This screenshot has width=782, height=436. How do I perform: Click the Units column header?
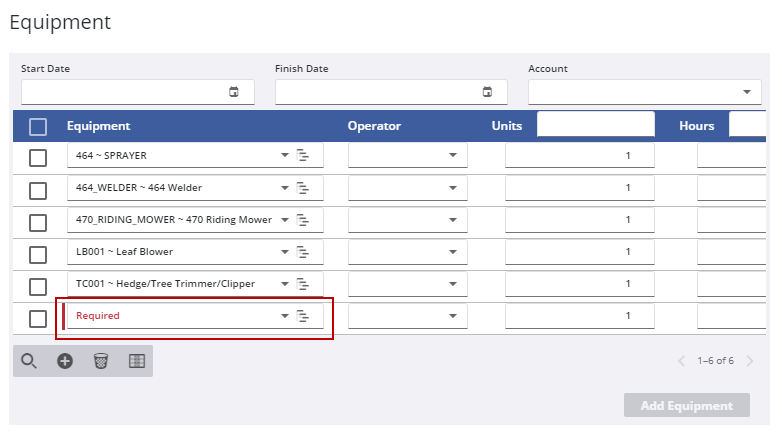[x=507, y=126]
